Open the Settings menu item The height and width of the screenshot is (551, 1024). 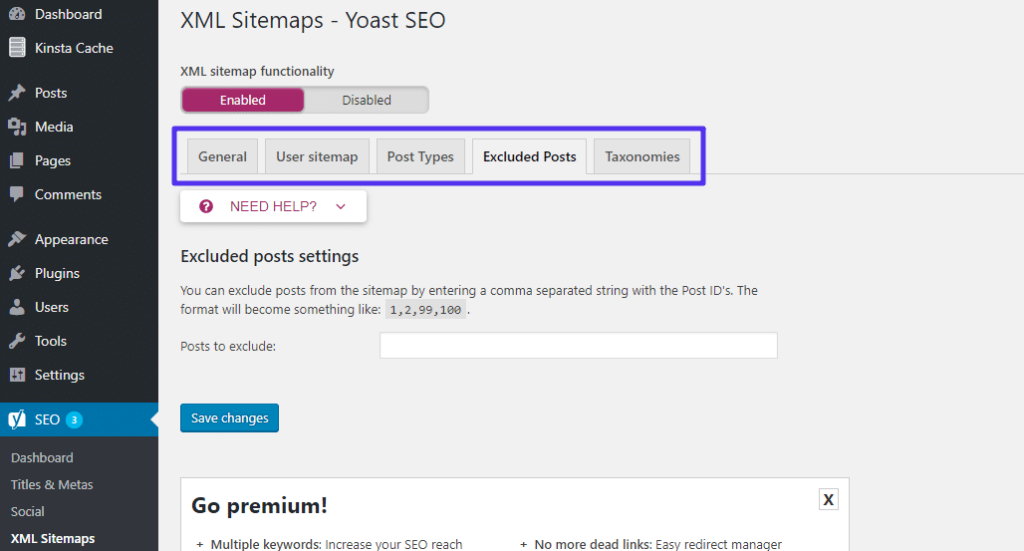pyautogui.click(x=59, y=375)
